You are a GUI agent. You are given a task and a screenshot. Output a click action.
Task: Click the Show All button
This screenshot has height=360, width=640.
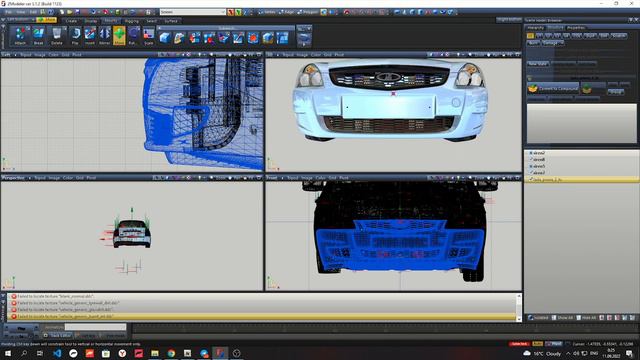[563, 318]
